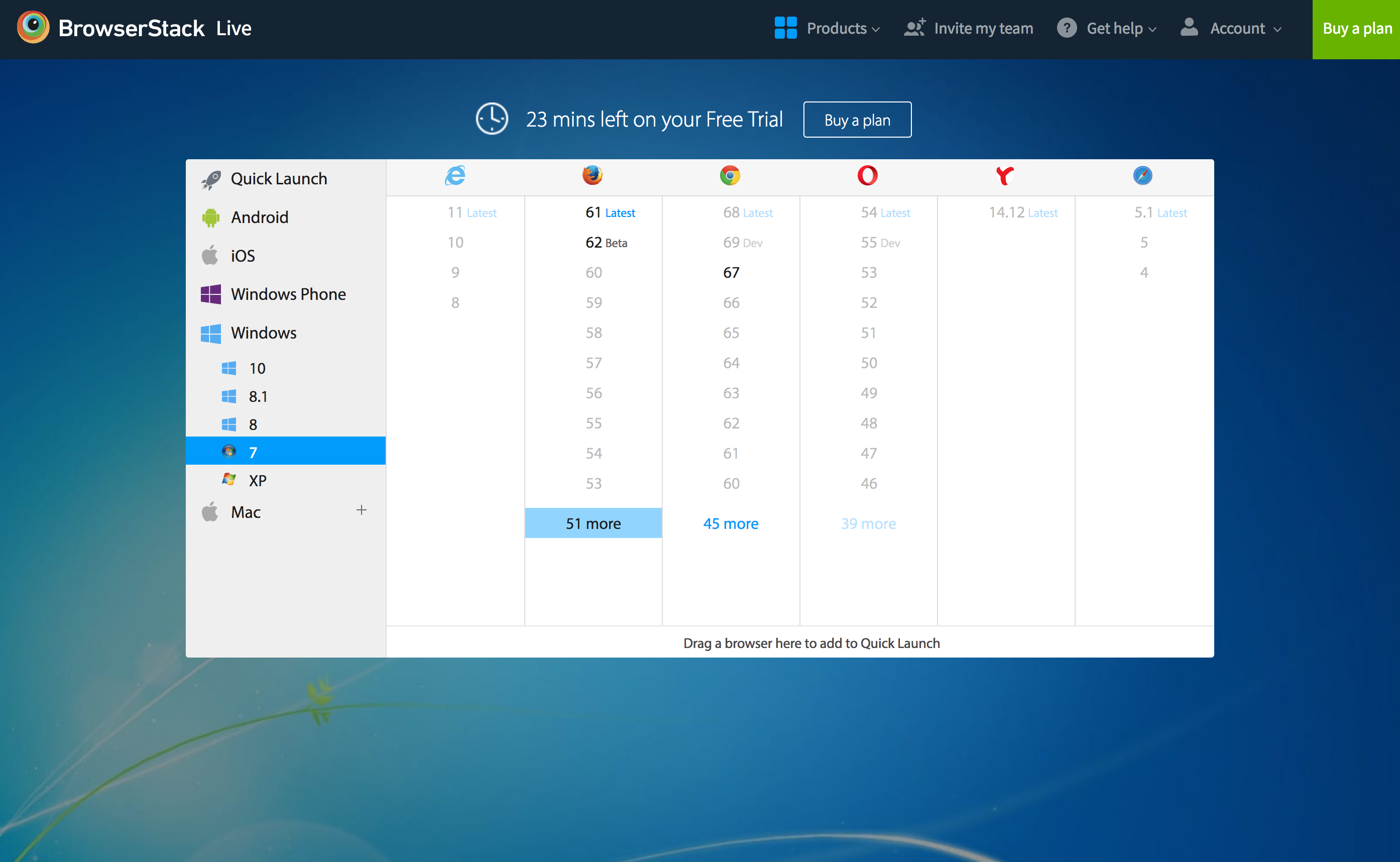Click the Windows Phone logo icon
This screenshot has width=1400, height=862.
[x=211, y=294]
